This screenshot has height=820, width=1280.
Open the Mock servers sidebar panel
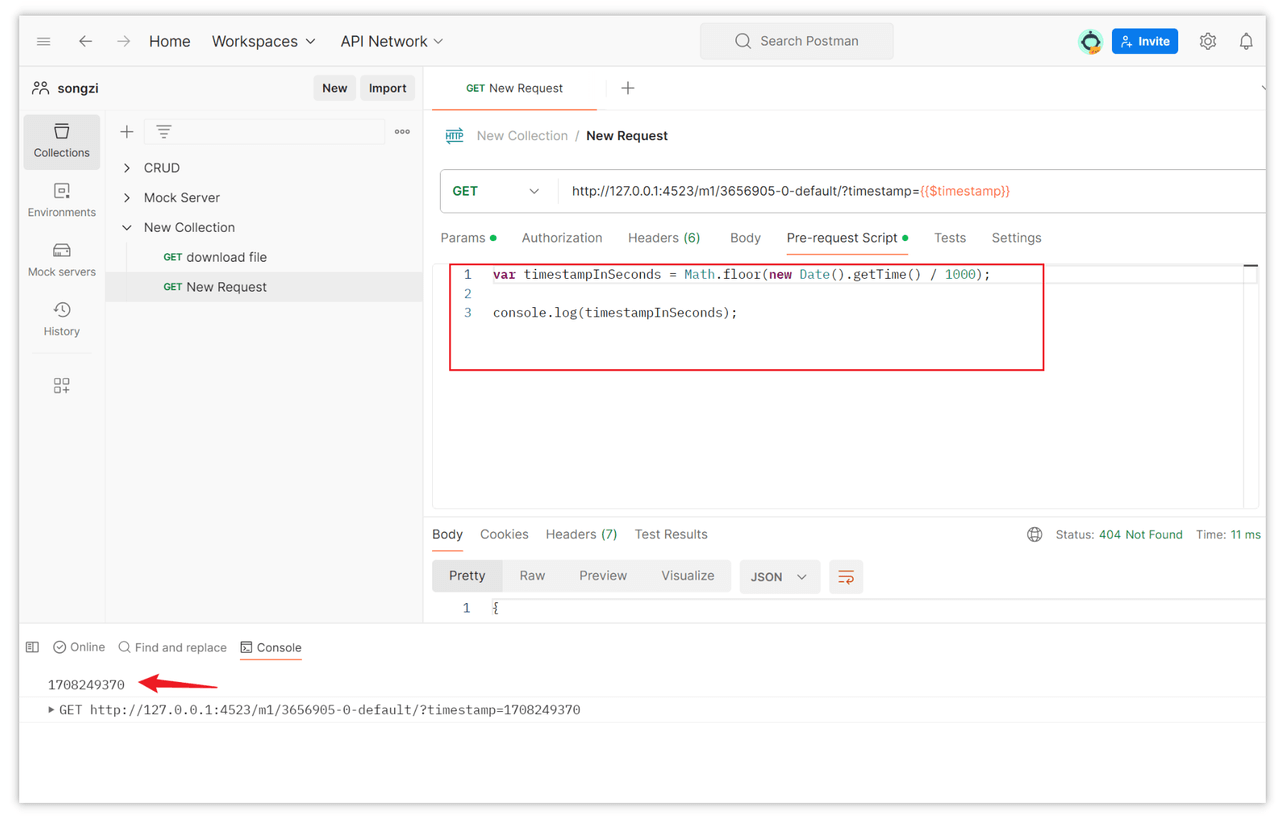click(61, 259)
